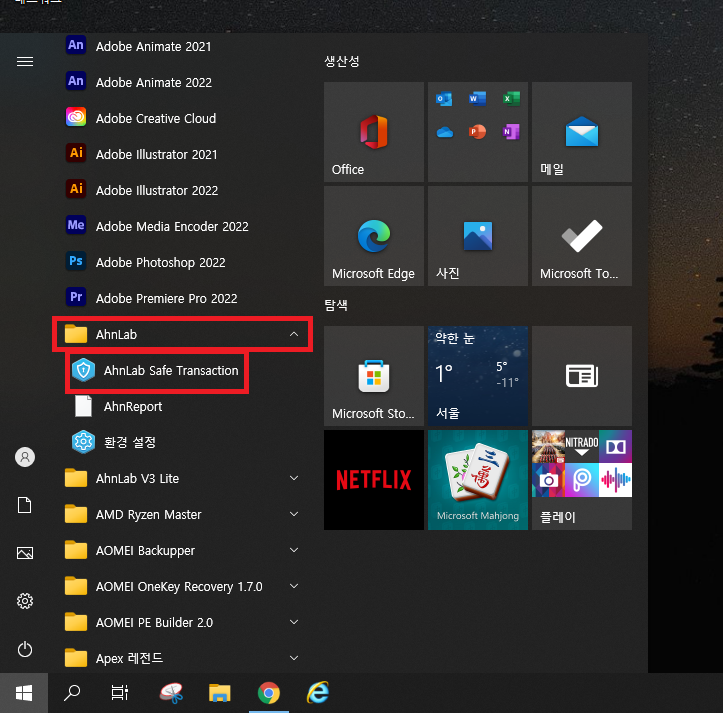Open Internet Explorer from taskbar
The height and width of the screenshot is (713, 723).
click(318, 693)
